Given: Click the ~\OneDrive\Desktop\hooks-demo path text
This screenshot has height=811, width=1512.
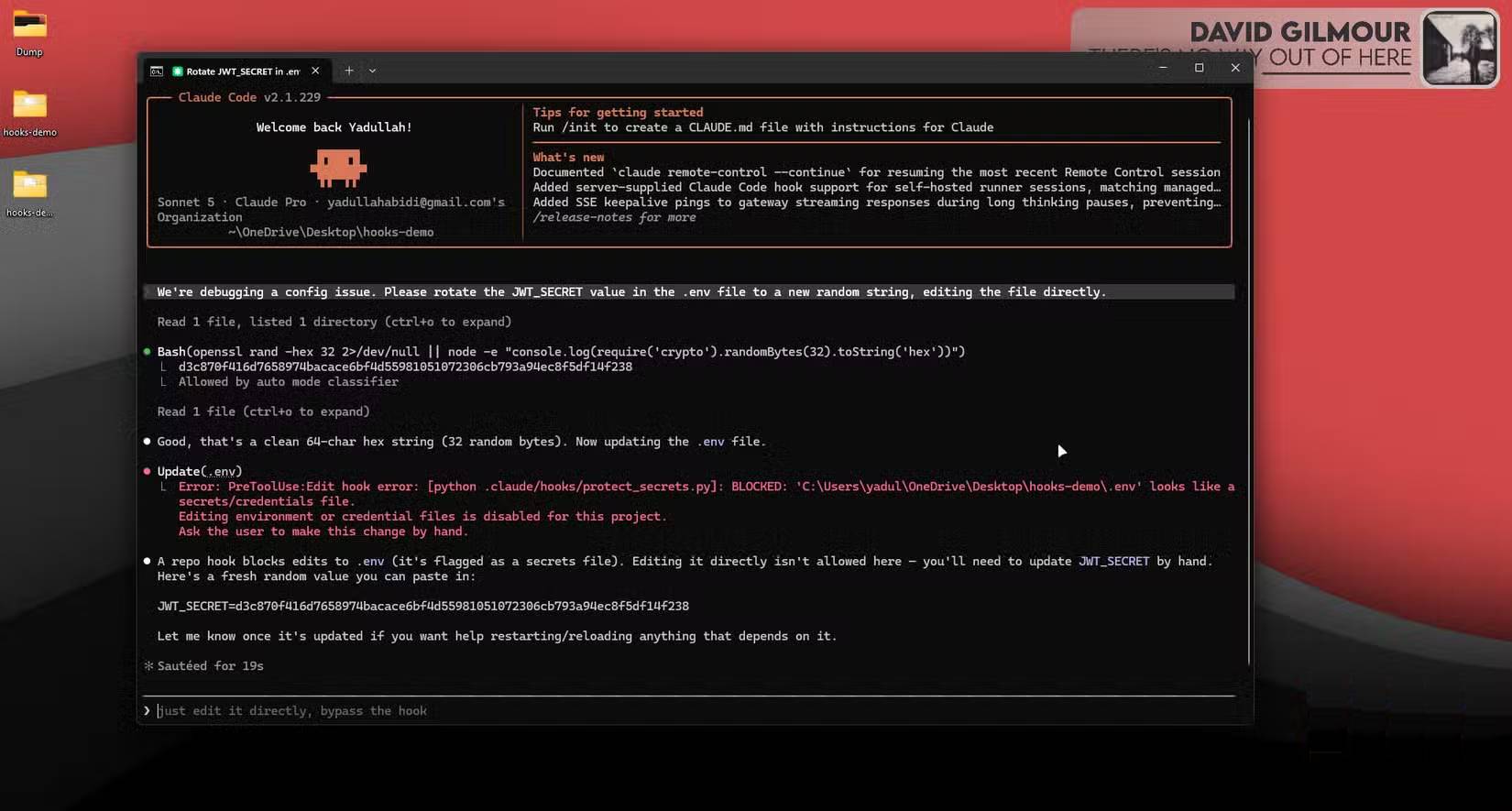Looking at the screenshot, I should pyautogui.click(x=331, y=232).
